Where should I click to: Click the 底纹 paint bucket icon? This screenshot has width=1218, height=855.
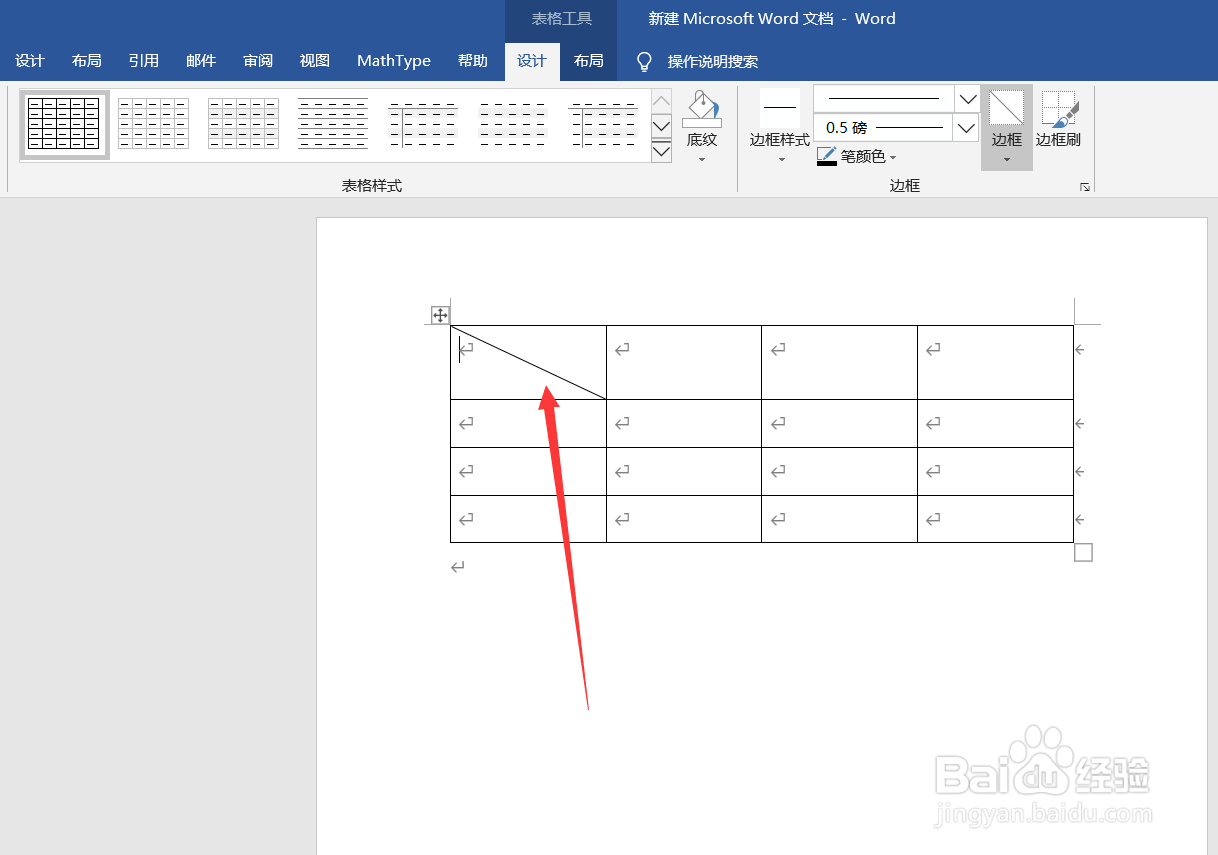702,109
